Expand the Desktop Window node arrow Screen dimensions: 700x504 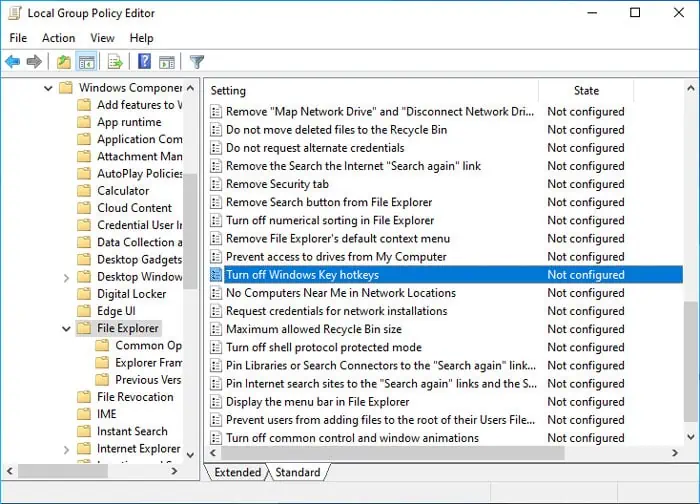click(x=67, y=278)
